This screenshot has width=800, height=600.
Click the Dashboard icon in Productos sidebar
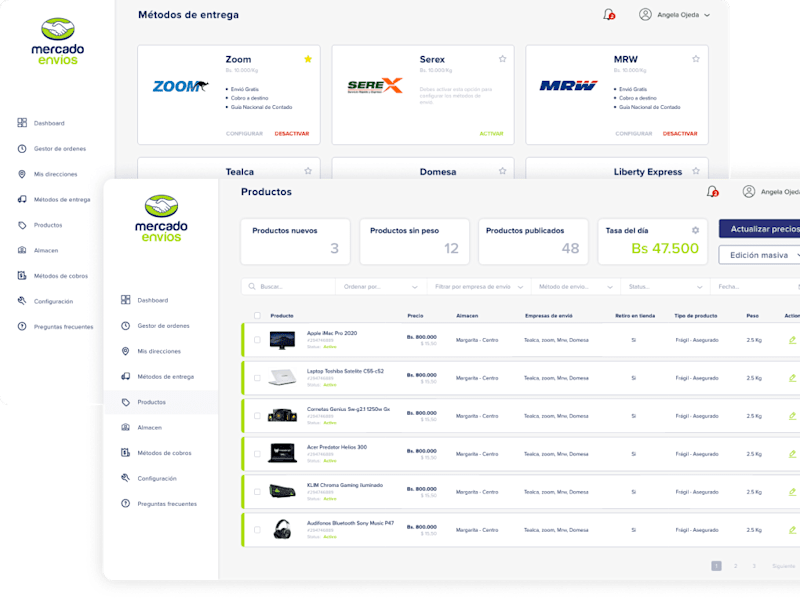tap(126, 300)
